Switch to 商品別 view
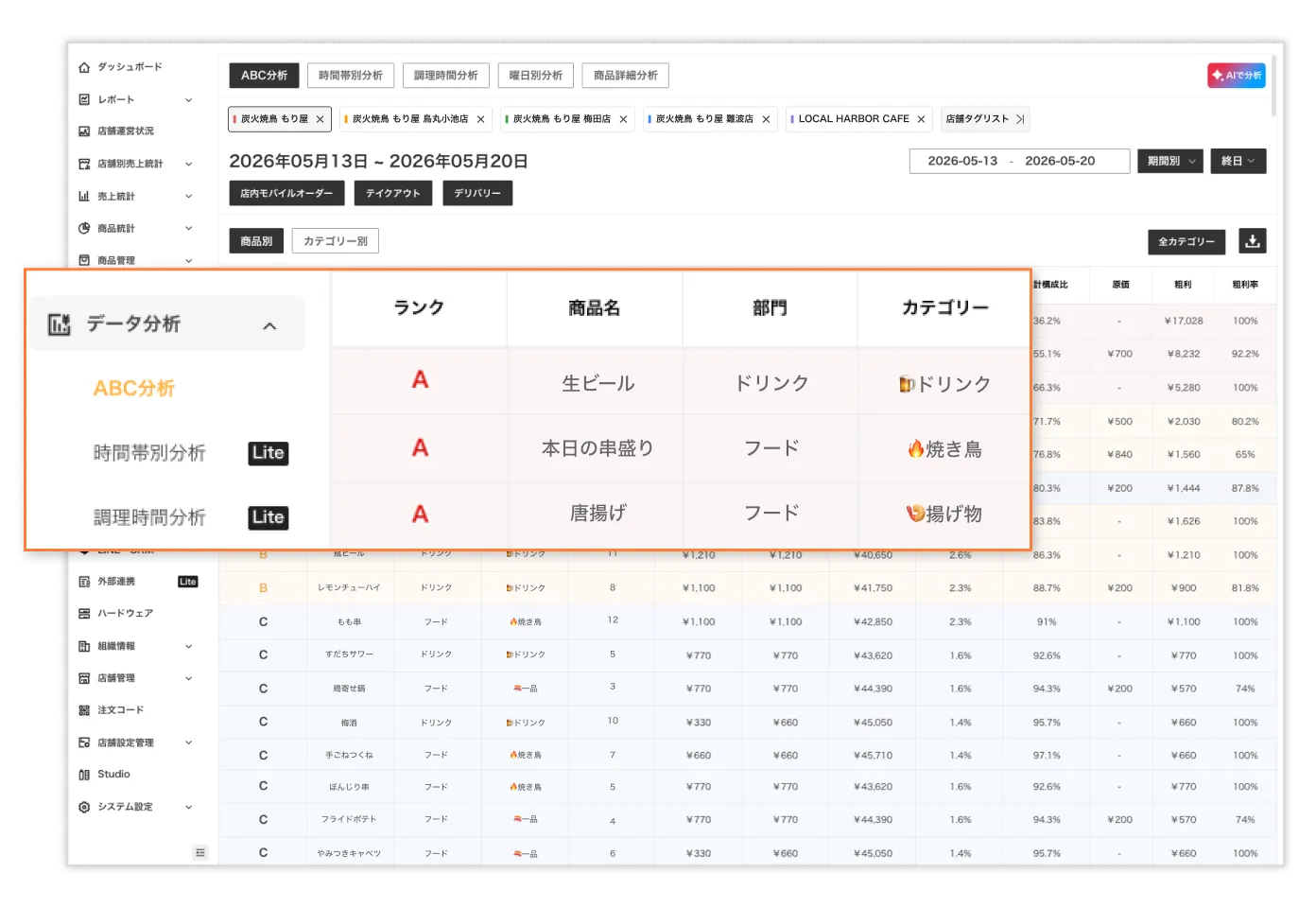The height and width of the screenshot is (908, 1316). tap(256, 241)
